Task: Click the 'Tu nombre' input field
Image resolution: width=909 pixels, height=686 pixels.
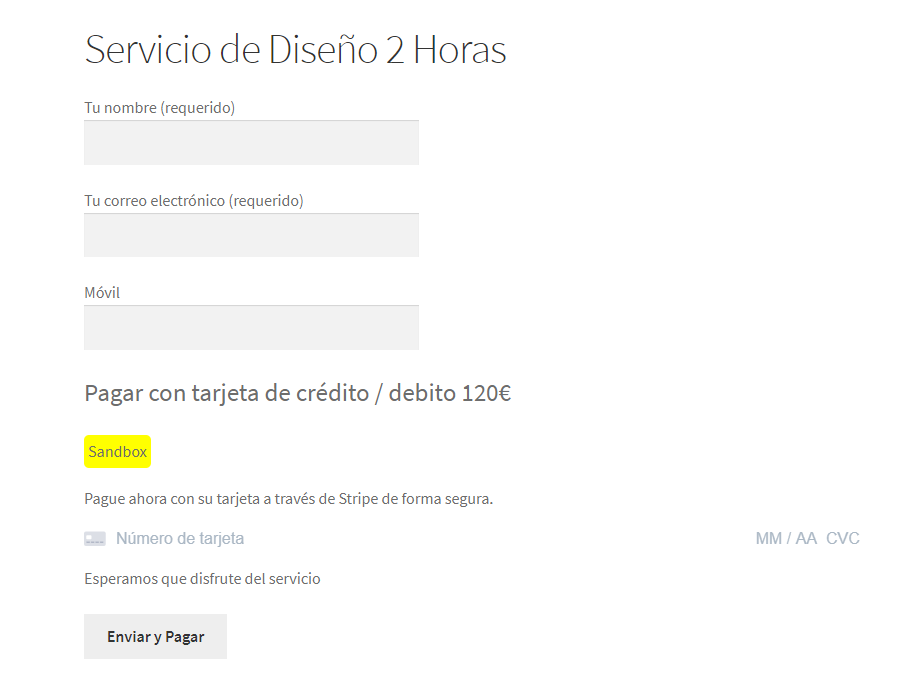Action: 251,143
